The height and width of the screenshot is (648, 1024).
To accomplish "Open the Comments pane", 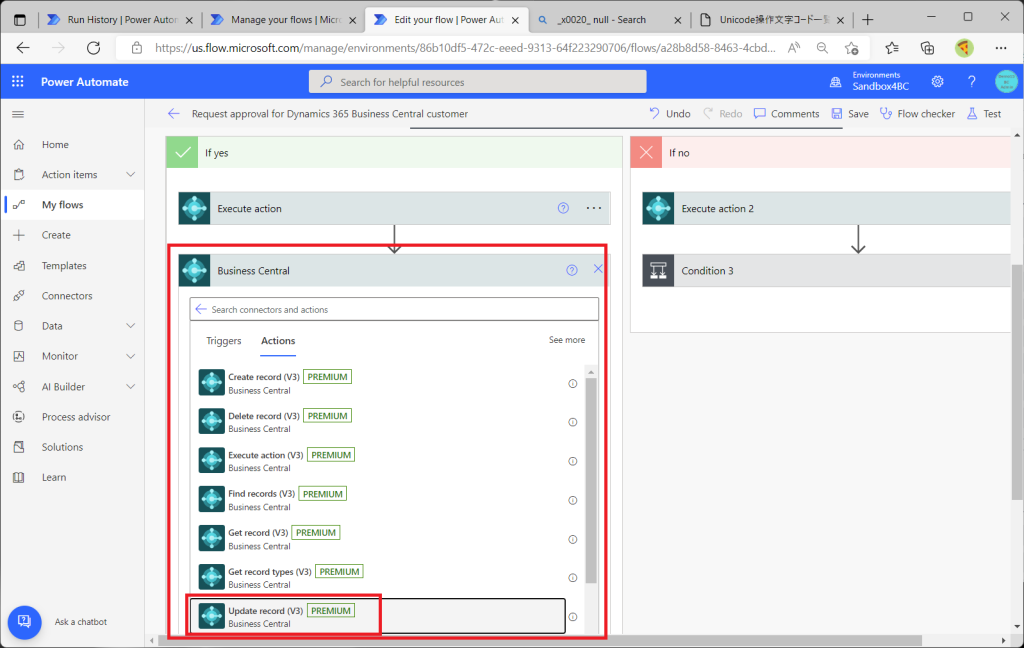I will pos(786,114).
